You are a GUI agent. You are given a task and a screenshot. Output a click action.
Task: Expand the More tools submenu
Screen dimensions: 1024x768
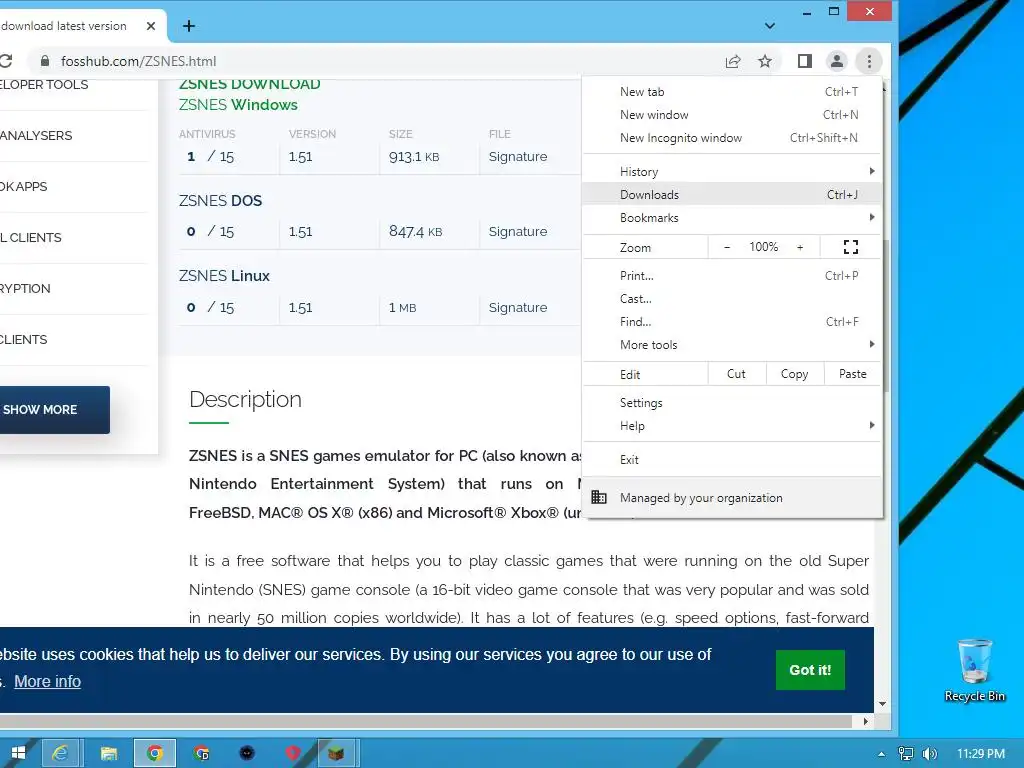(731, 344)
